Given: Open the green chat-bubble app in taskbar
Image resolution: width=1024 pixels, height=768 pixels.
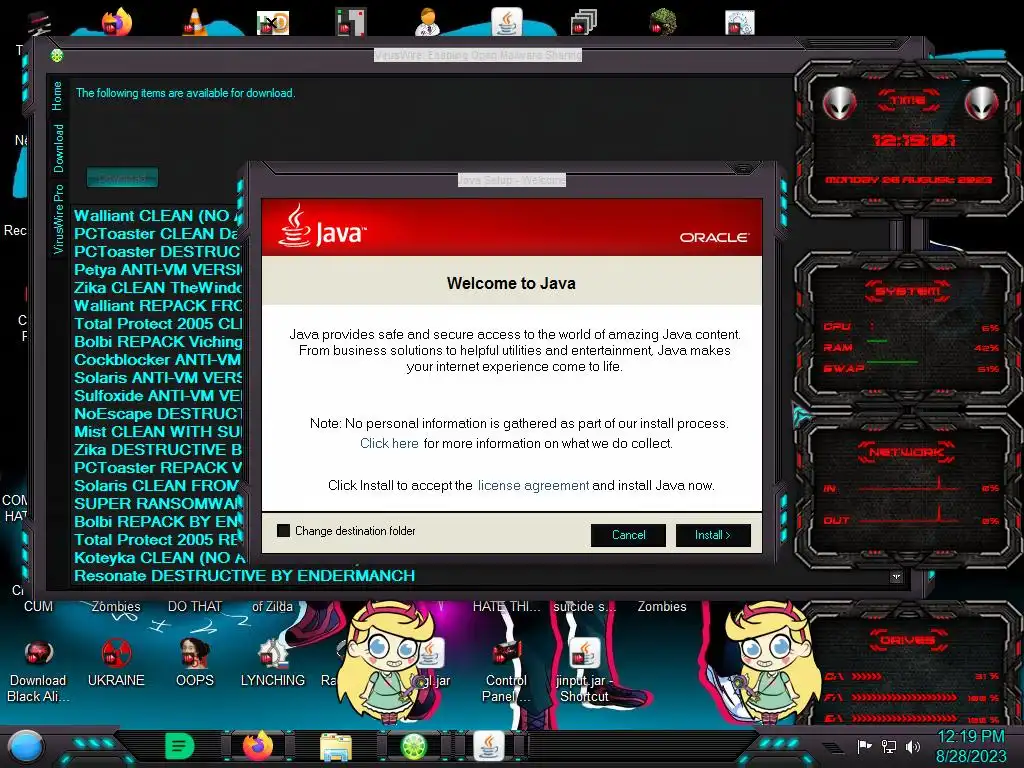Looking at the screenshot, I should [180, 746].
